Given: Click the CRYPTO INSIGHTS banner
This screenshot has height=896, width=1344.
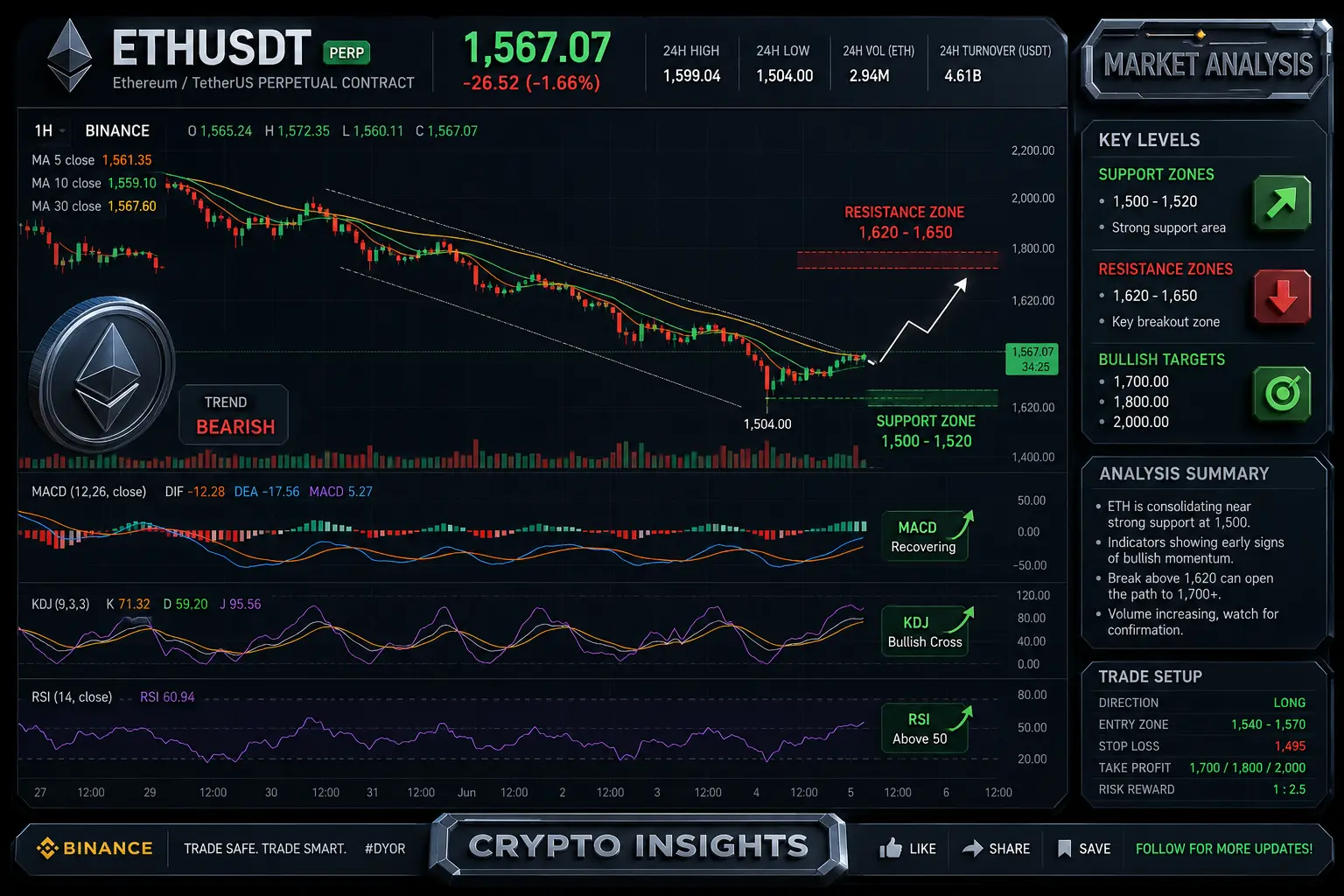Looking at the screenshot, I should tap(638, 845).
